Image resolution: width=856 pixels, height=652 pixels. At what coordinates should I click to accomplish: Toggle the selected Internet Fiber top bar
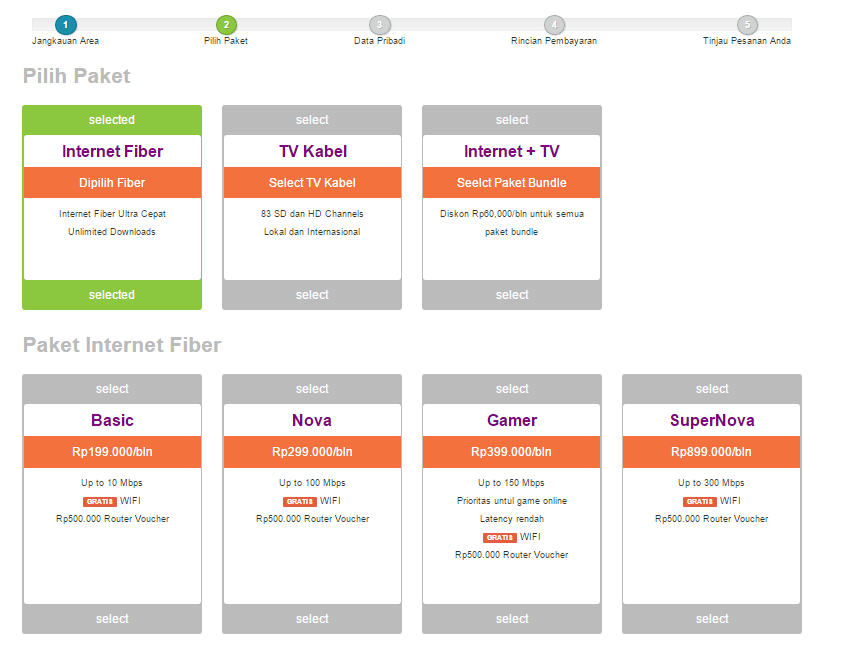pyautogui.click(x=112, y=120)
